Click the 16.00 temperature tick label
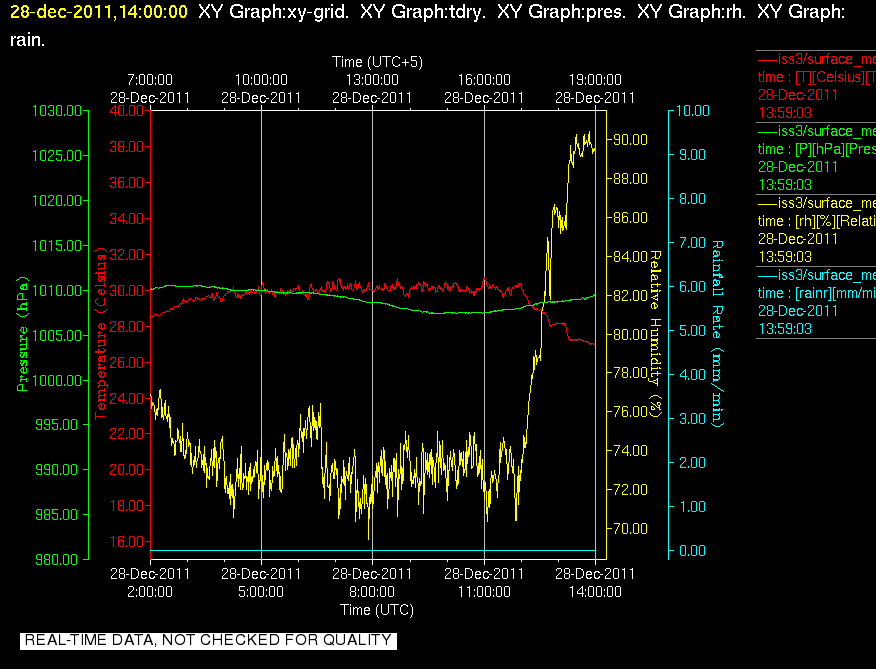 pyautogui.click(x=126, y=542)
